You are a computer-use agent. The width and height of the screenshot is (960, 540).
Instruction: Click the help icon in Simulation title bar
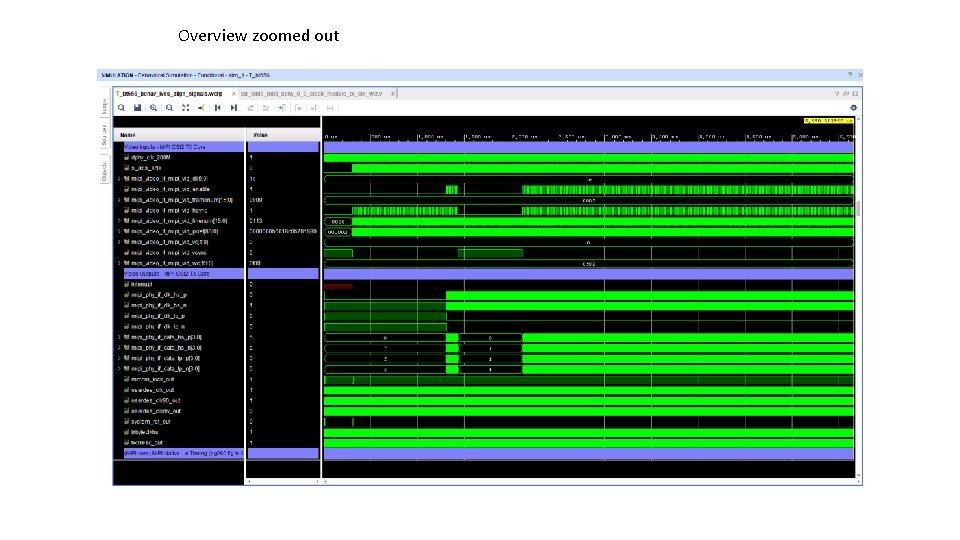850,75
